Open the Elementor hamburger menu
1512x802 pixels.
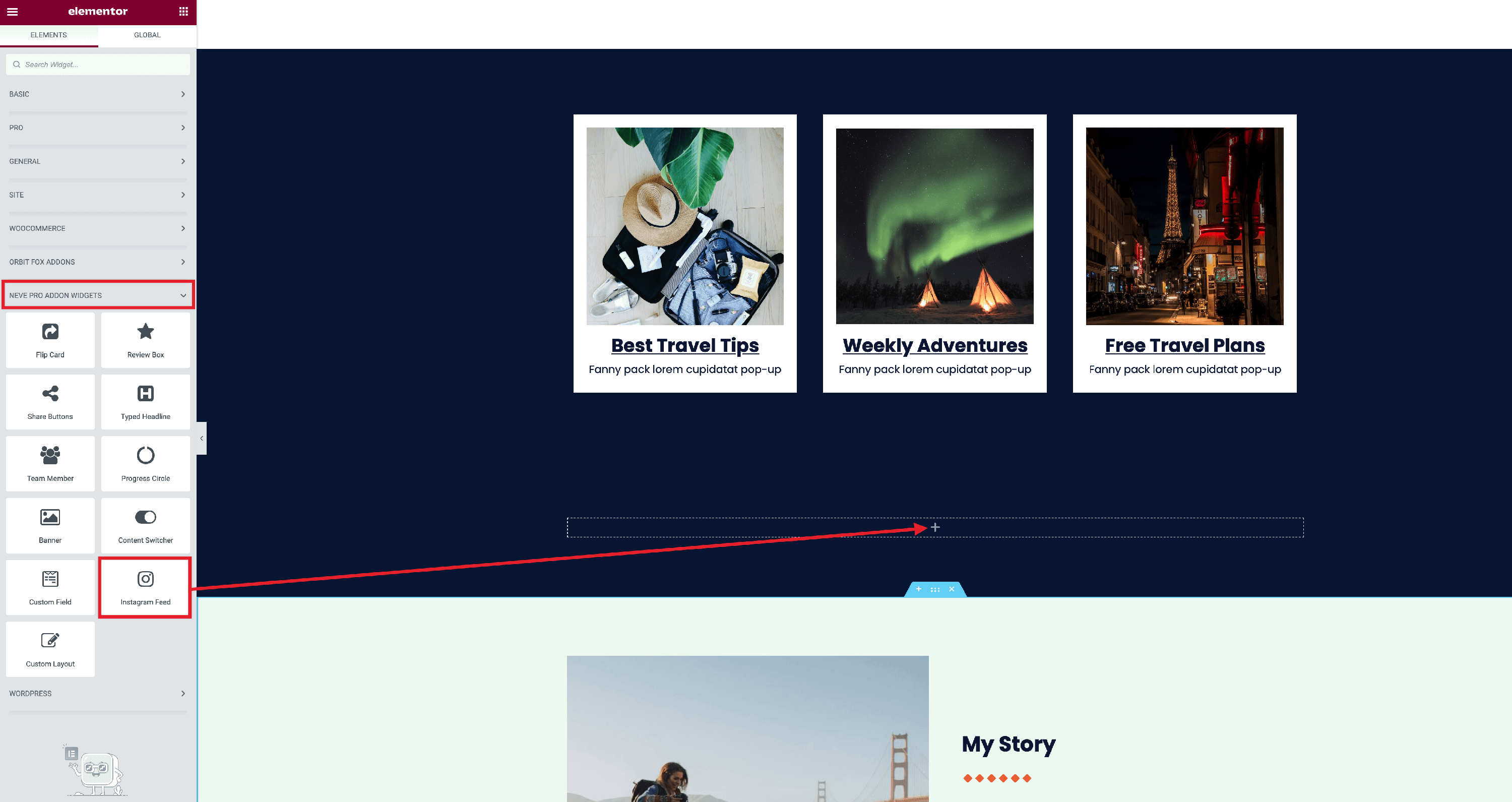click(x=12, y=12)
